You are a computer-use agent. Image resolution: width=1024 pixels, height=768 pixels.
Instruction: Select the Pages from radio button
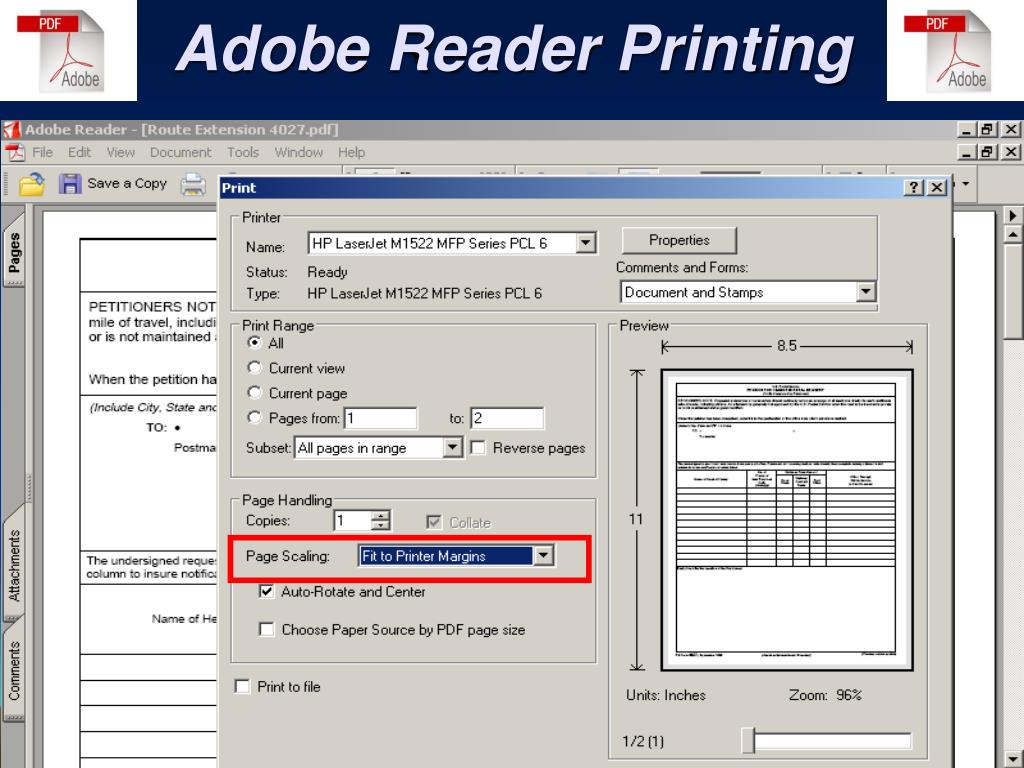pyautogui.click(x=255, y=417)
